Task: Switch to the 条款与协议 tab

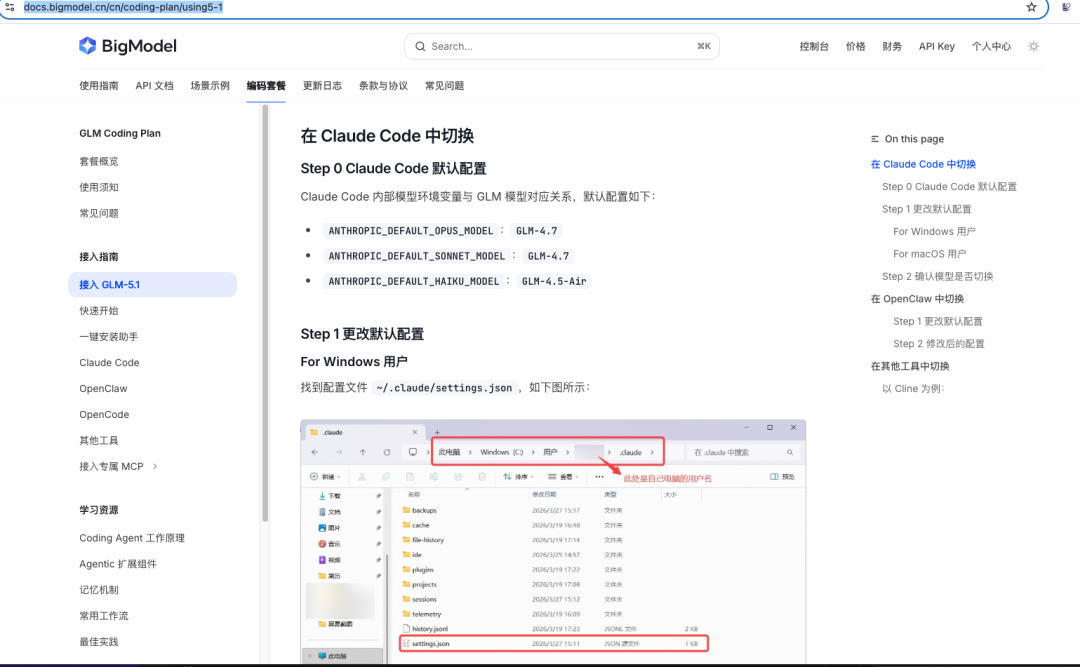Action: (x=383, y=85)
